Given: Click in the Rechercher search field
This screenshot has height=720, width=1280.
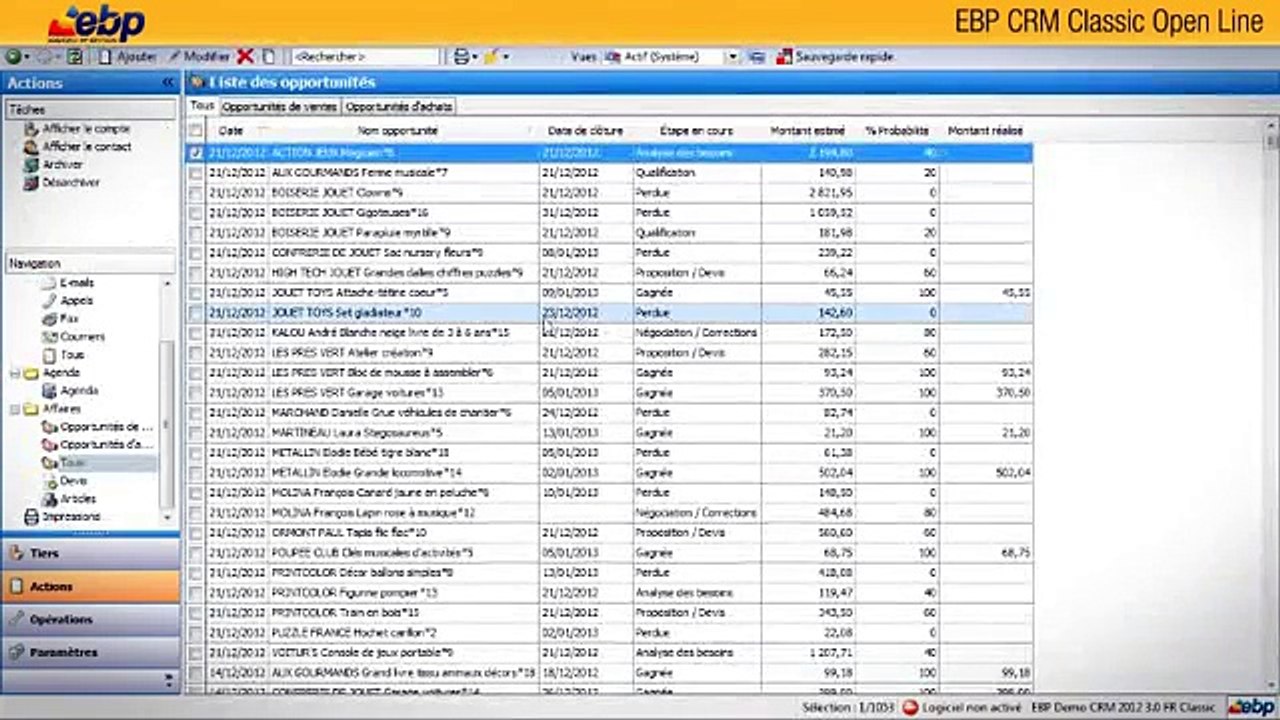Looking at the screenshot, I should (364, 57).
